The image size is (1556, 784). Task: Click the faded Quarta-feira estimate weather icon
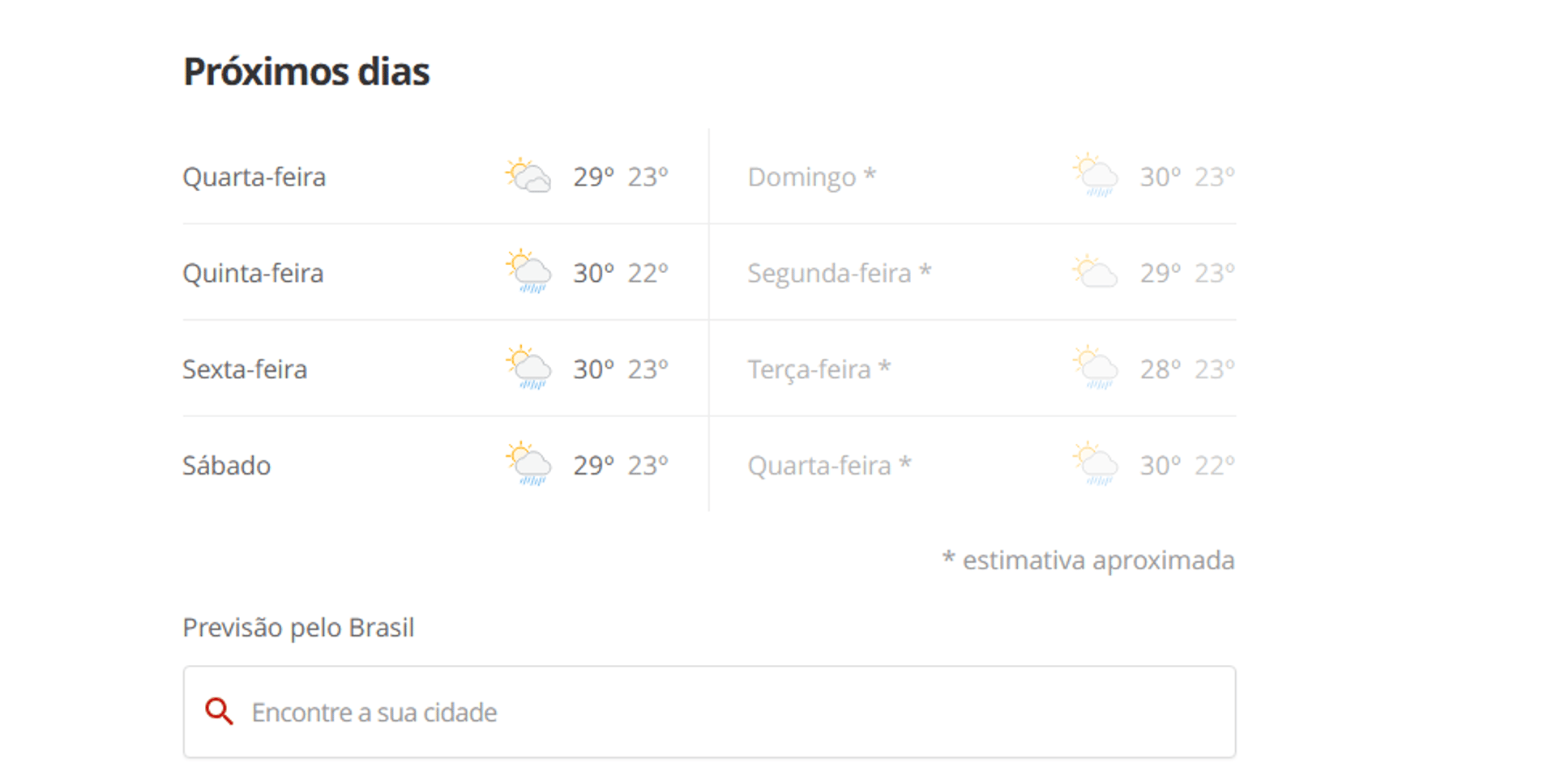pyautogui.click(x=1096, y=465)
